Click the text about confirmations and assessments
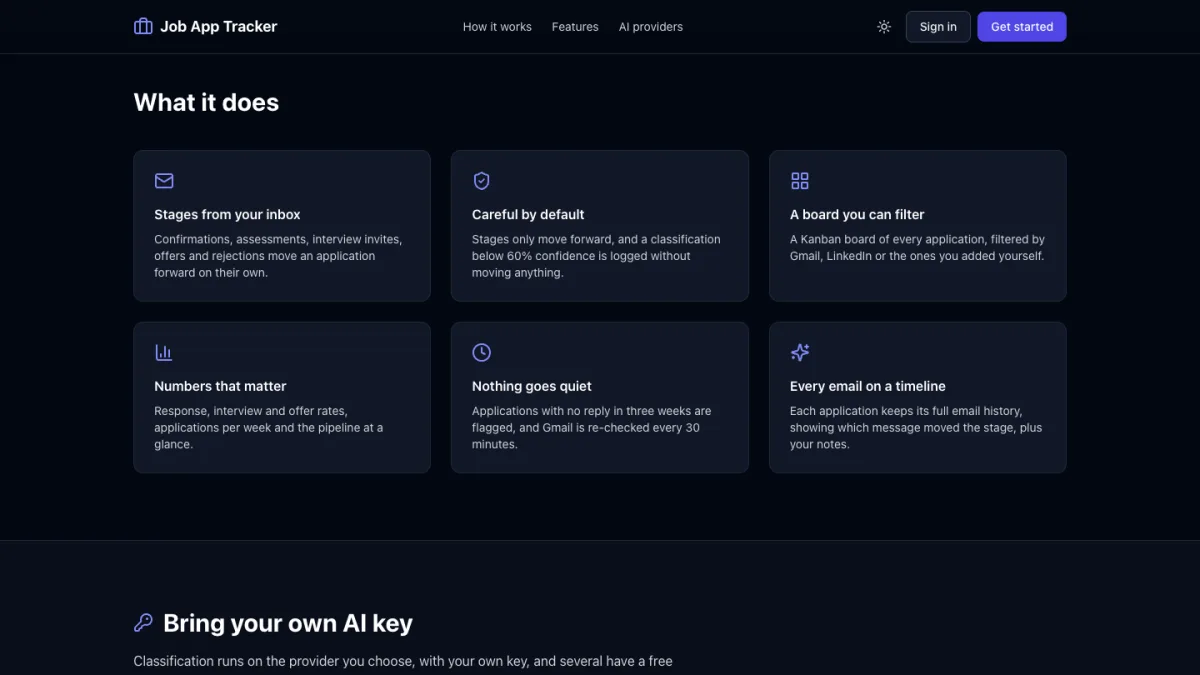 pos(278,256)
